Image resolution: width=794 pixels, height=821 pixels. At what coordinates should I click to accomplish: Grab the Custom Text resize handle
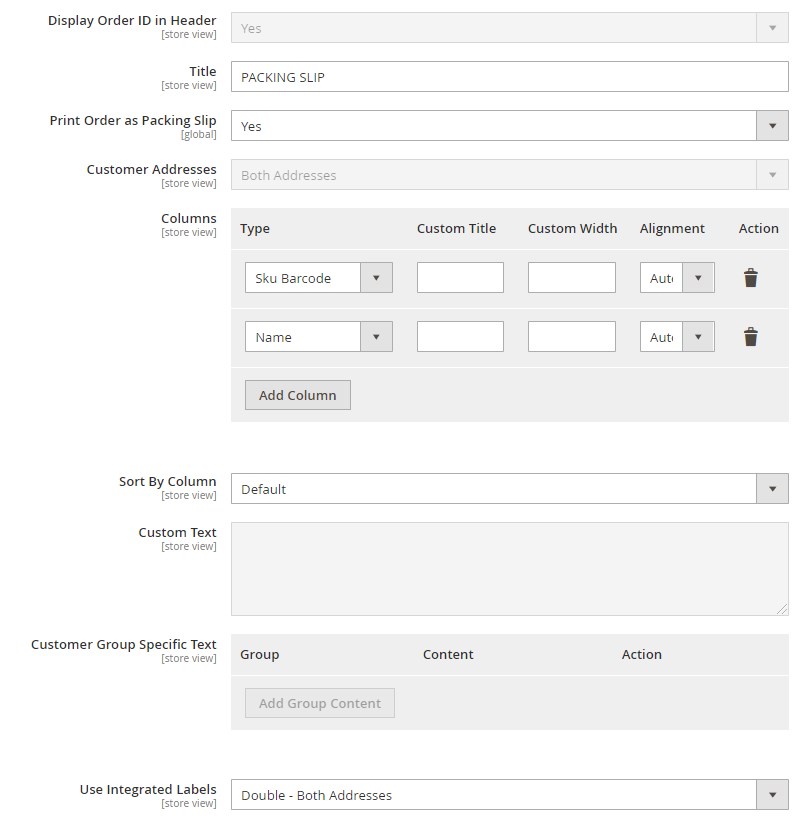coord(782,609)
